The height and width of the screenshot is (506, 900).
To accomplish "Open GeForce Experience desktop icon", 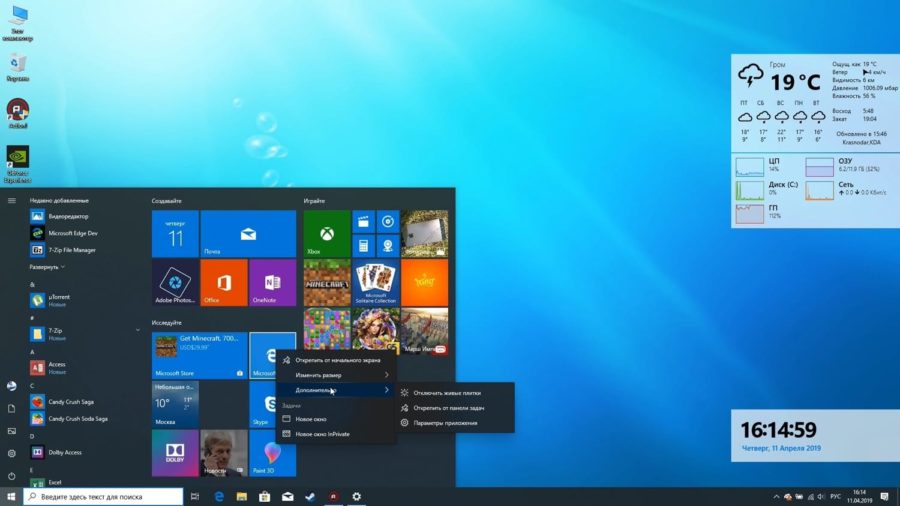I will [17, 164].
